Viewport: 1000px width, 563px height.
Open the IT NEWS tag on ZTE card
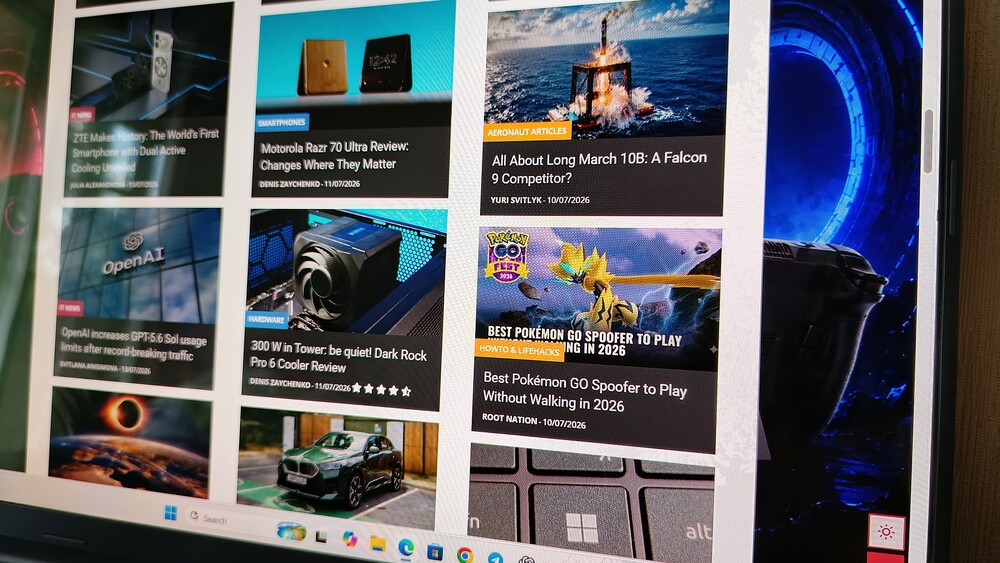point(82,115)
